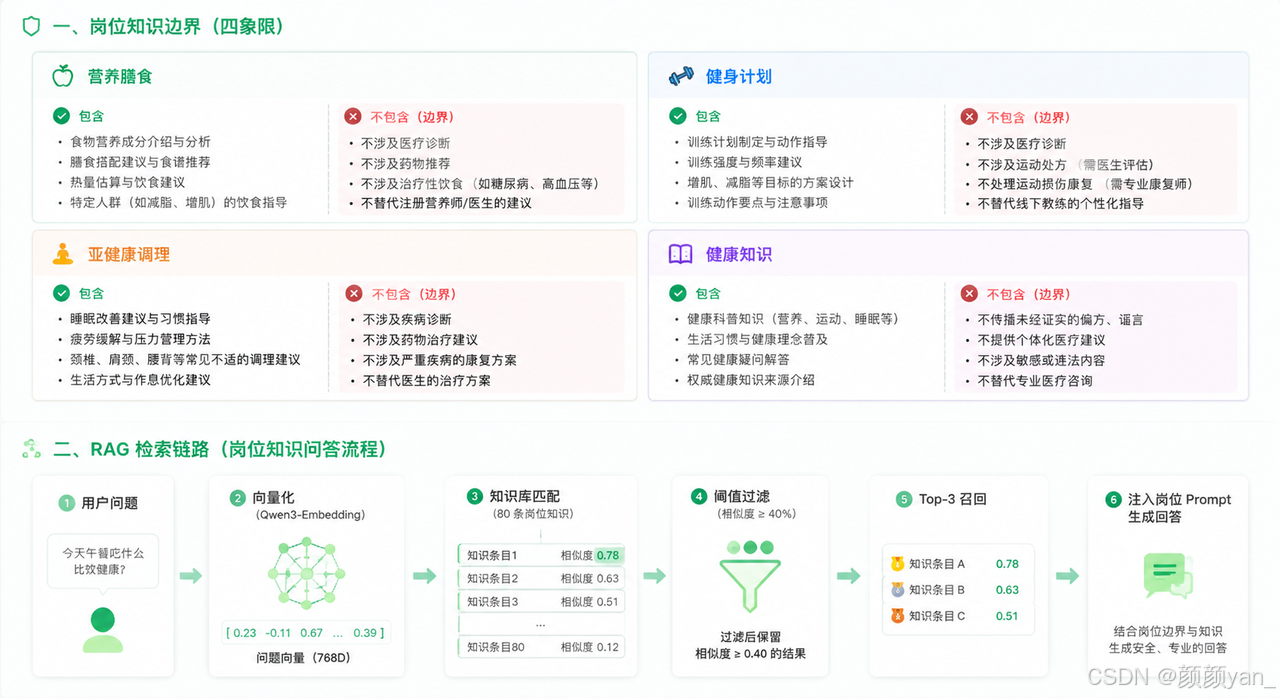Click the line 增肌、减脂等目标的方案设计
Screen dimensions: 1280x698
[x=770, y=182]
